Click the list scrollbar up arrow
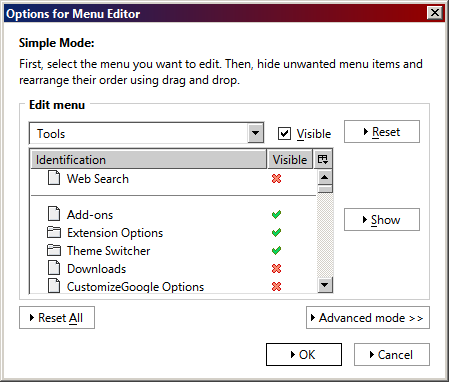Screen dimensions: 449x382 (x=325, y=177)
